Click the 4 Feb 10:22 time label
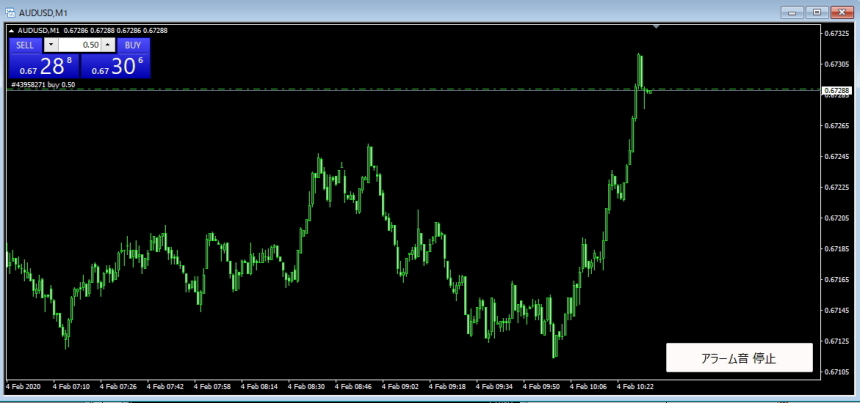 coord(635,387)
